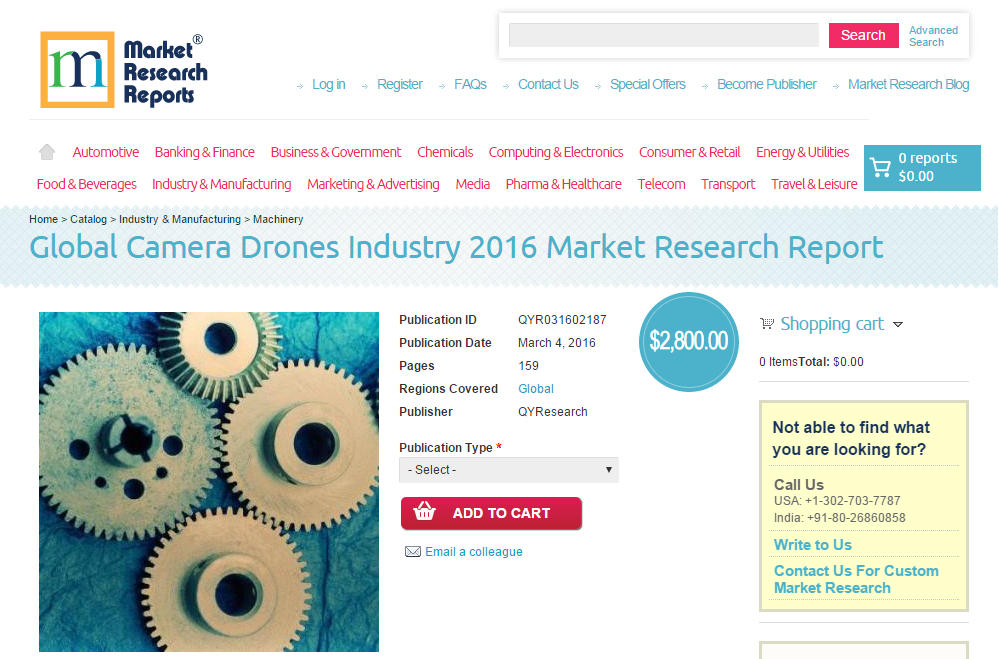Click Industry & Manufacturing breadcrumb link
The height and width of the screenshot is (659, 999).
click(x=180, y=219)
